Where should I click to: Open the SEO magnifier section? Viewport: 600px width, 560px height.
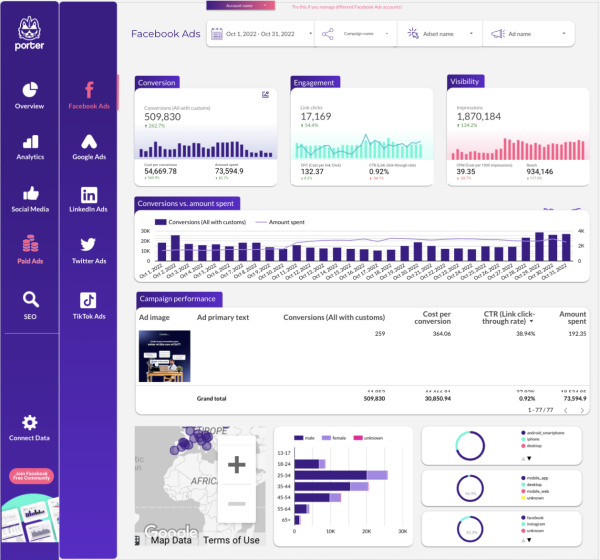(31, 299)
